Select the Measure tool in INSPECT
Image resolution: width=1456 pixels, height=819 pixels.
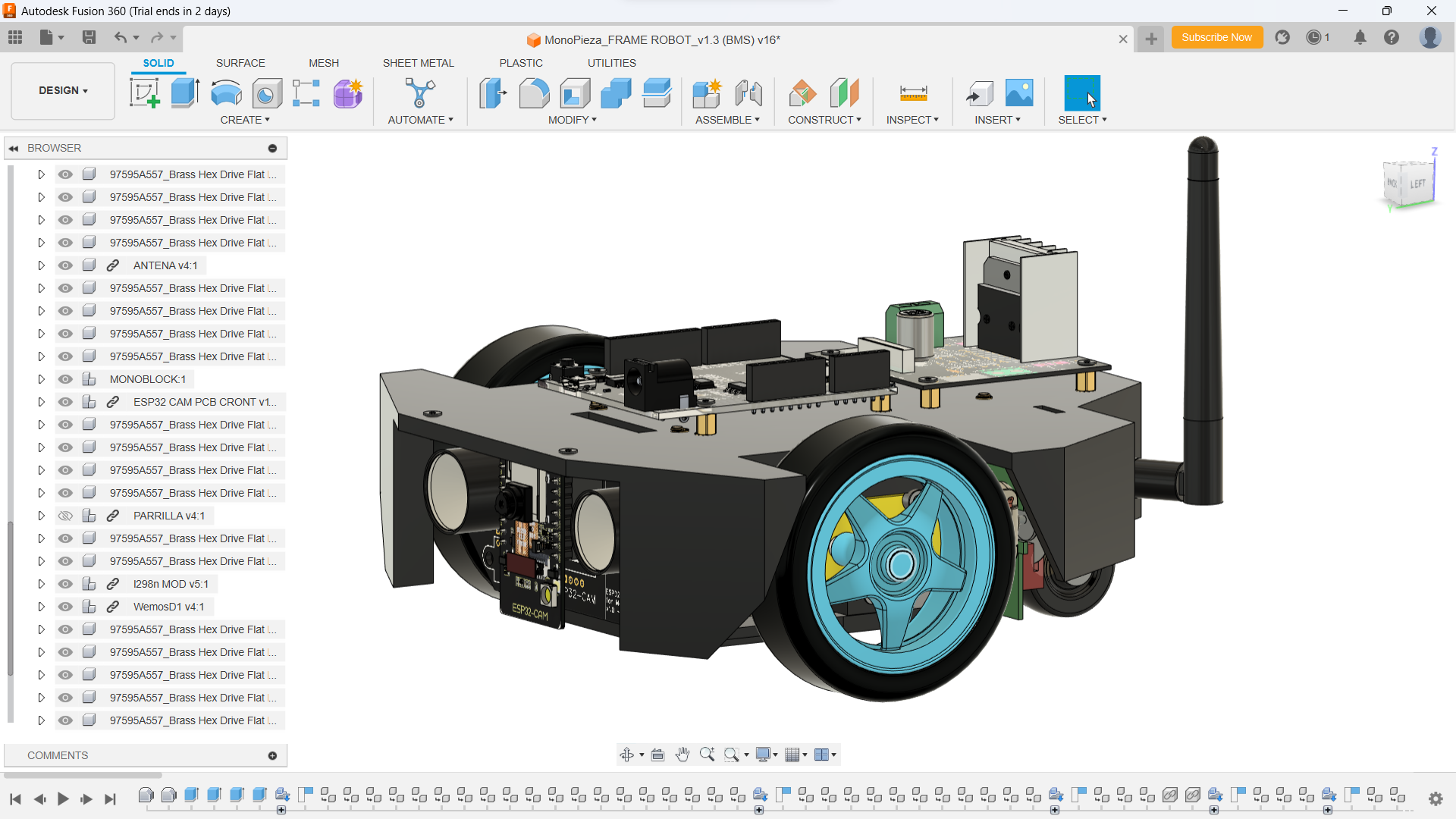912,93
